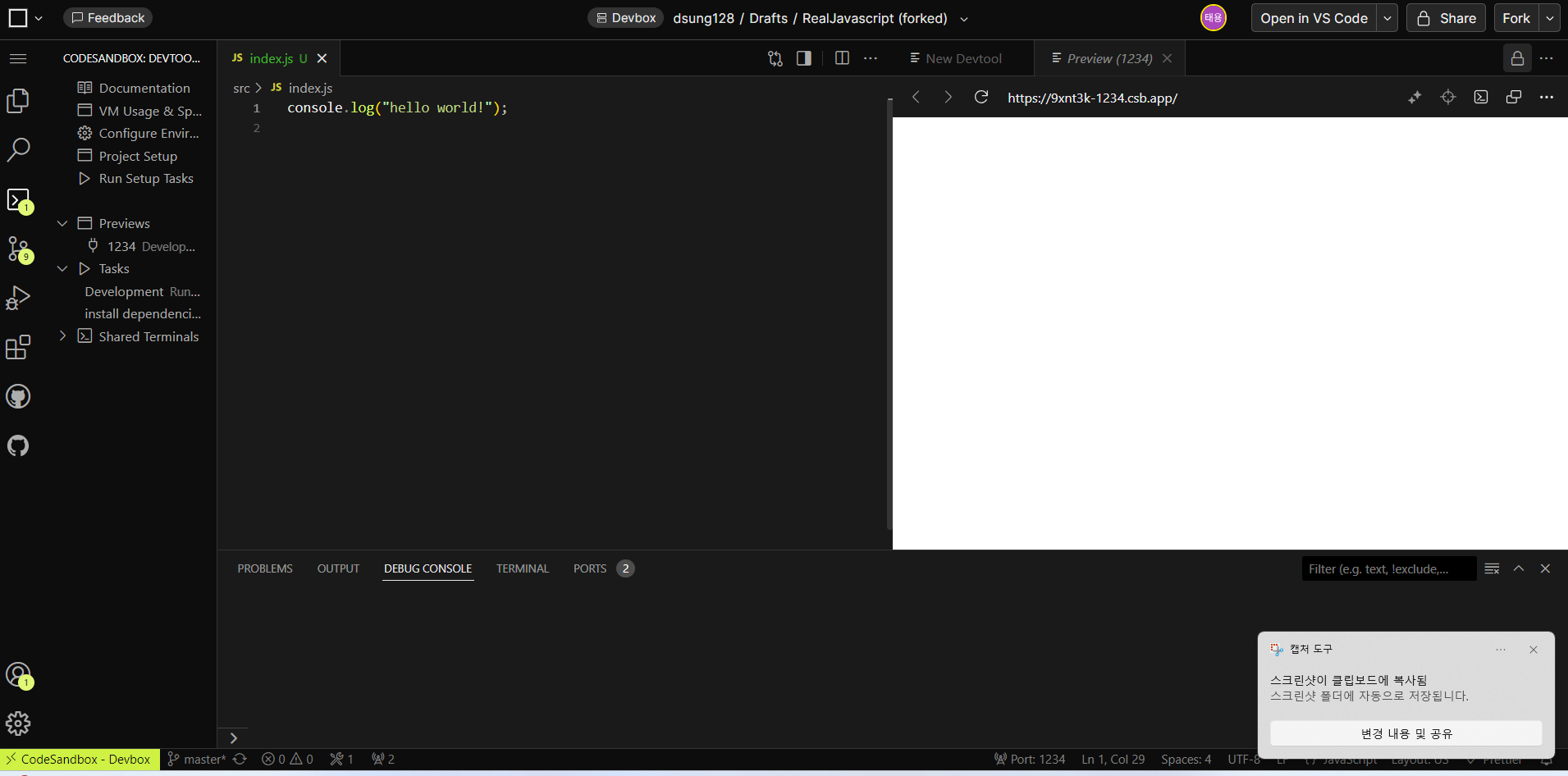The height and width of the screenshot is (776, 1568).
Task: Select the DEBUG CONSOLE panel tab
Action: [427, 568]
